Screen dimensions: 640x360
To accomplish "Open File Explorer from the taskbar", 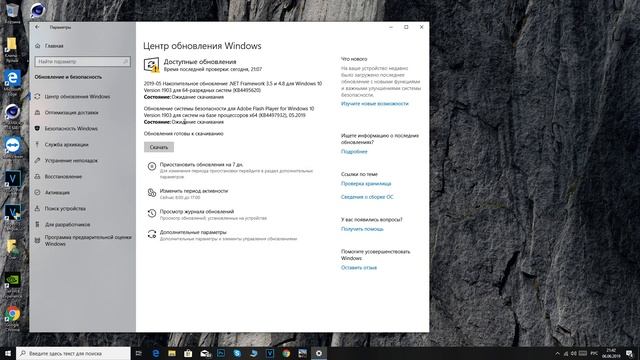I will [172, 353].
